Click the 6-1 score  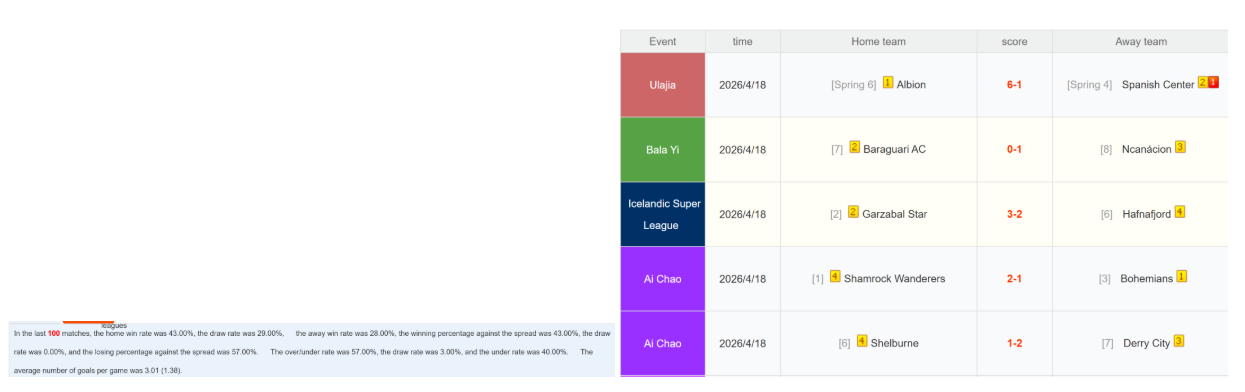1014,85
